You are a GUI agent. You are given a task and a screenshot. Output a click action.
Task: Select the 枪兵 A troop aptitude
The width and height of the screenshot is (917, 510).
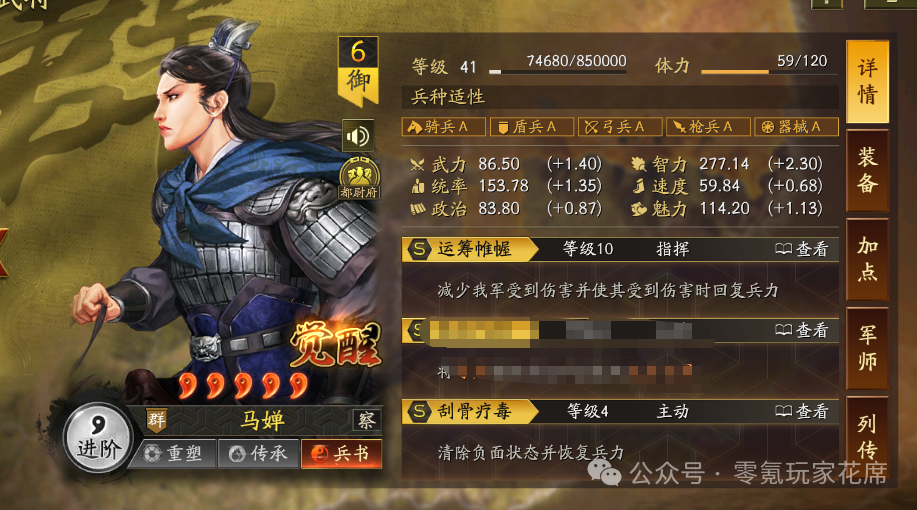click(x=708, y=127)
